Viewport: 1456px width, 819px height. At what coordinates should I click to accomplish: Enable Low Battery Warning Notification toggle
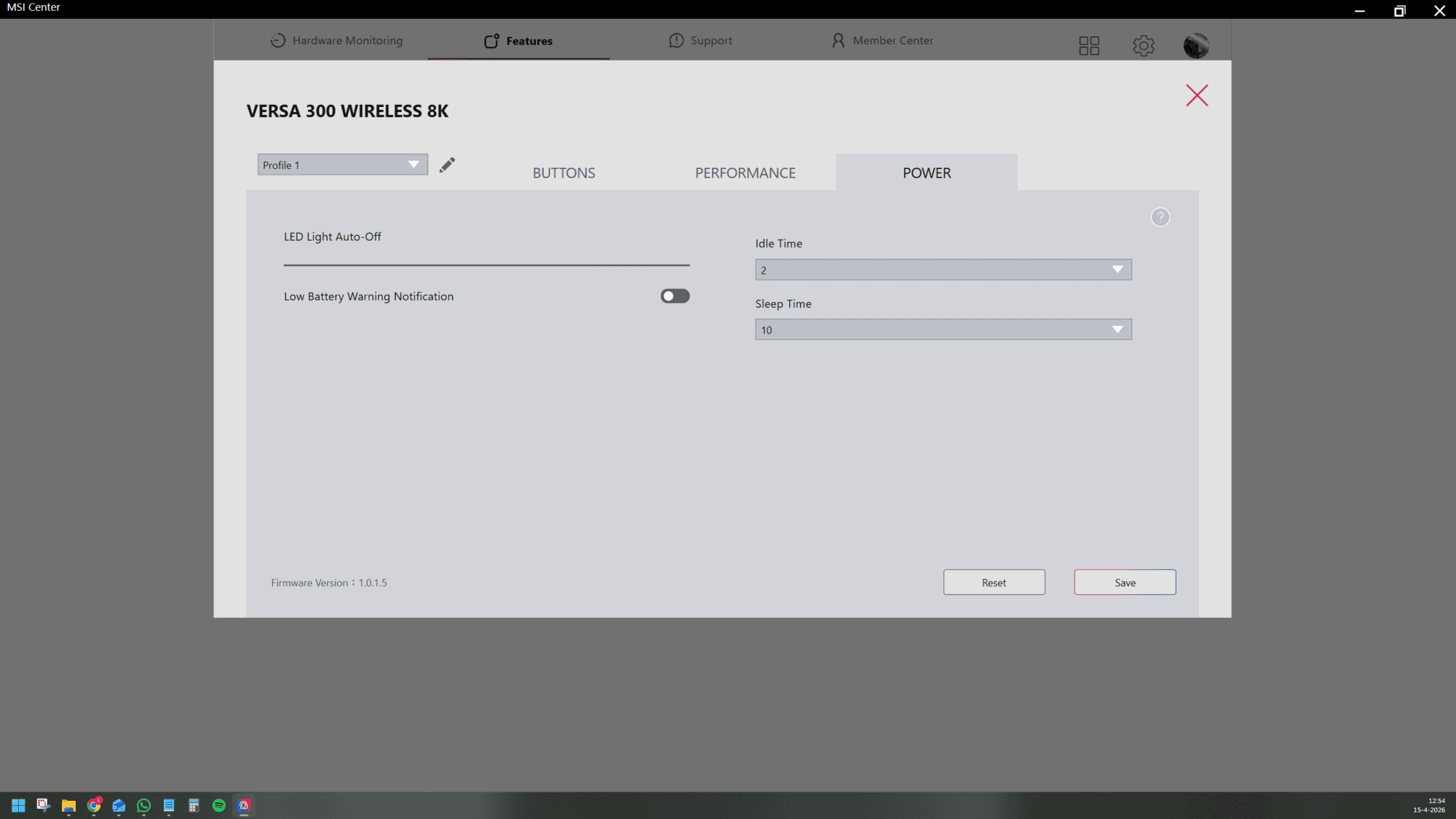(674, 296)
